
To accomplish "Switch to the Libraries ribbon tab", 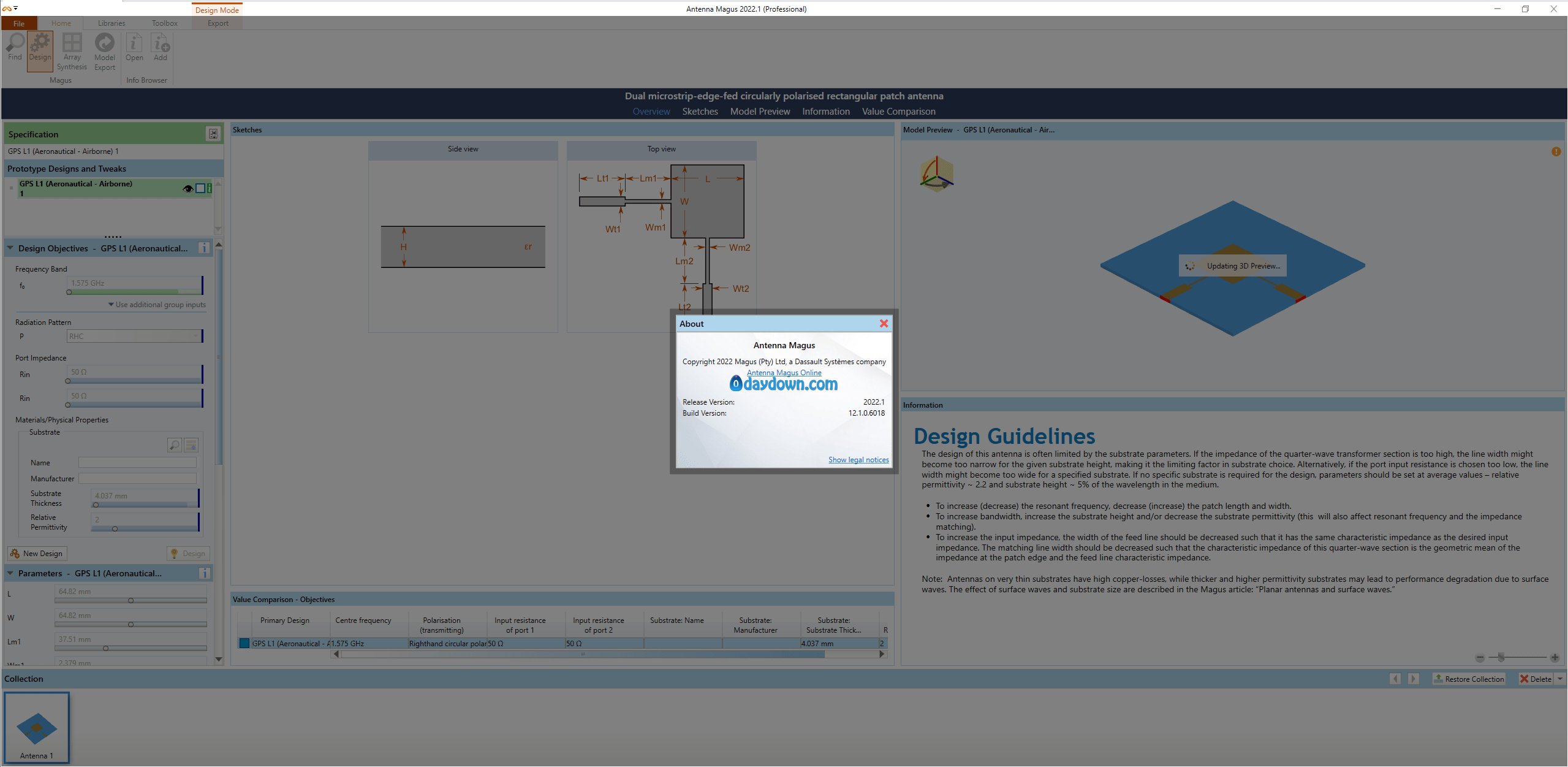I will click(x=112, y=23).
